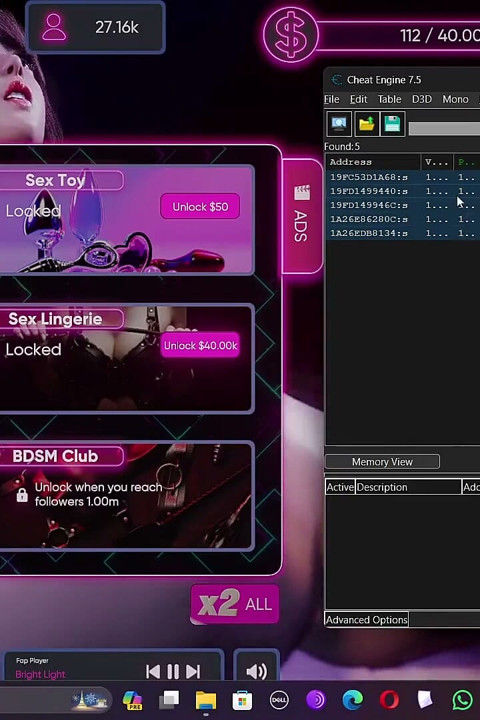The width and height of the screenshot is (480, 720).
Task: Click the 27.16k followers count
Action: coord(117,28)
